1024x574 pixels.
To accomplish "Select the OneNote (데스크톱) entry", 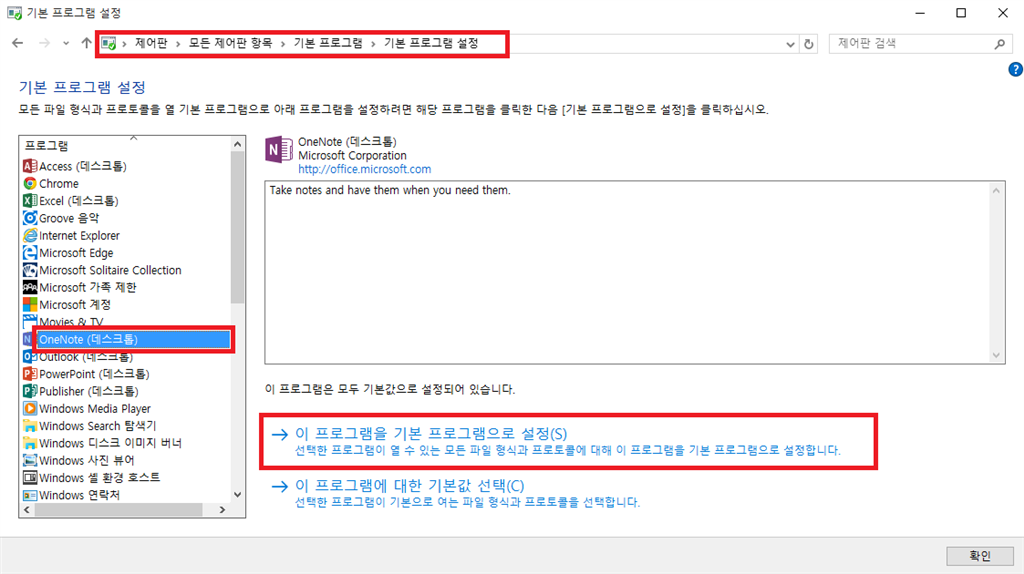I will pos(133,340).
